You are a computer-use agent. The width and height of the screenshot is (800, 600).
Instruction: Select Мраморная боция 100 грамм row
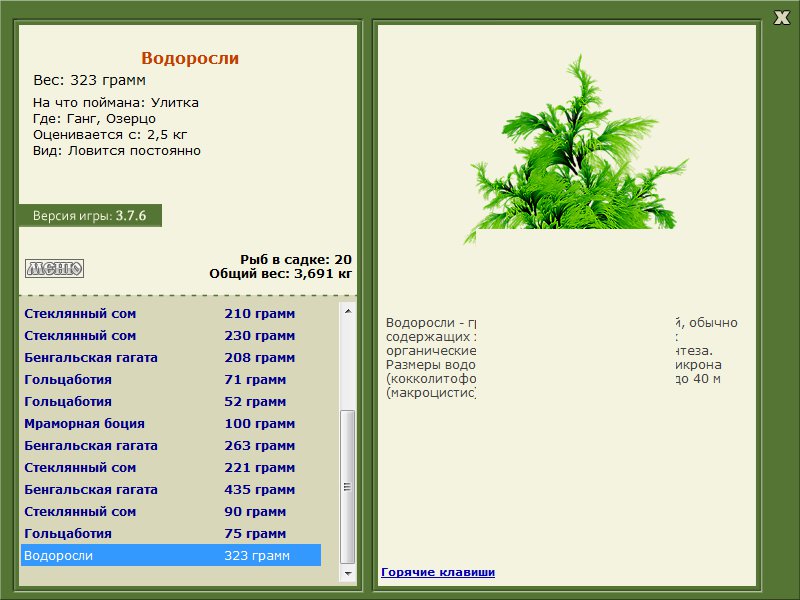coord(171,423)
